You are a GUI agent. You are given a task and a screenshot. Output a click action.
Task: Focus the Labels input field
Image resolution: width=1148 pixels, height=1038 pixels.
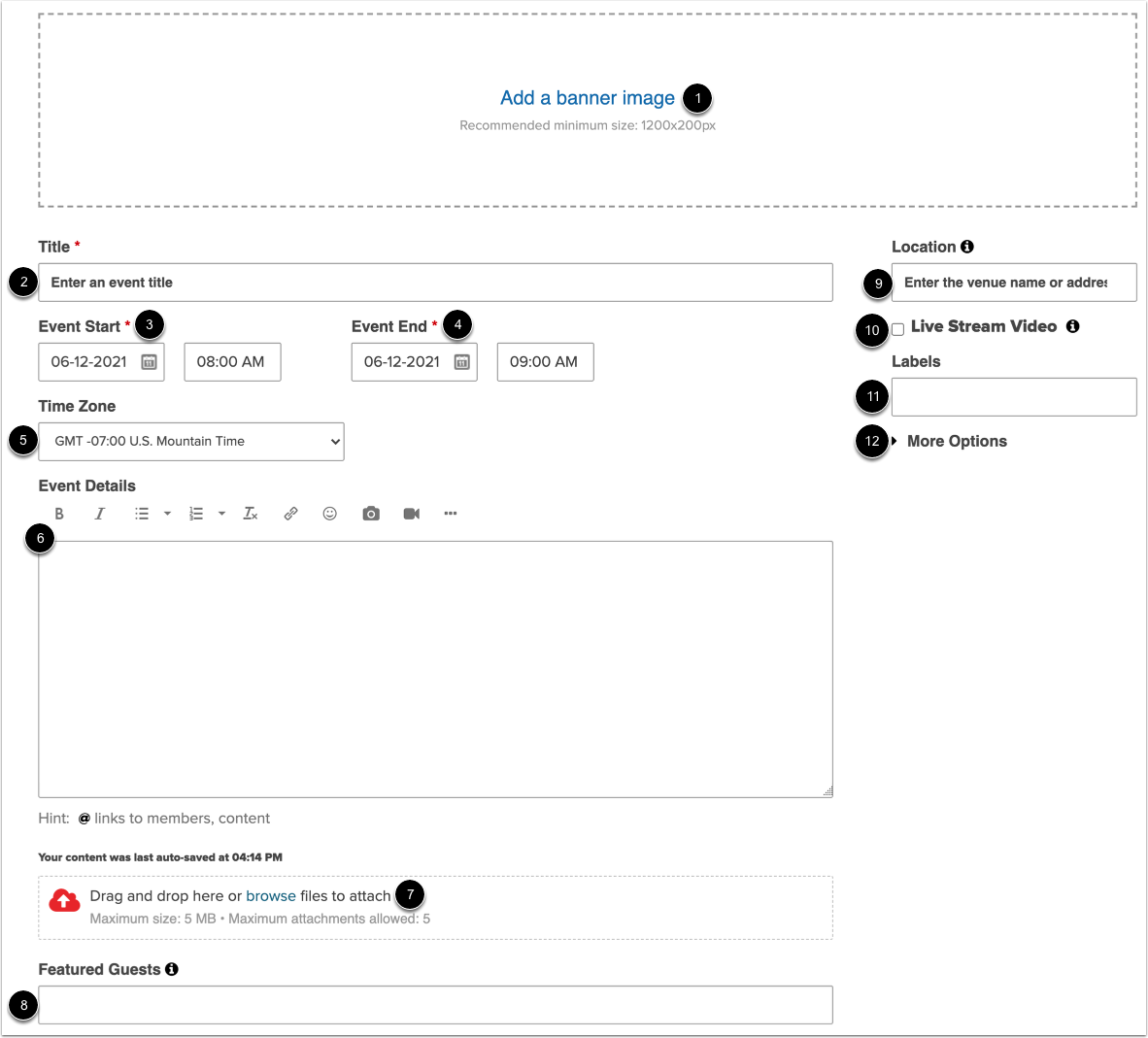pos(1014,397)
